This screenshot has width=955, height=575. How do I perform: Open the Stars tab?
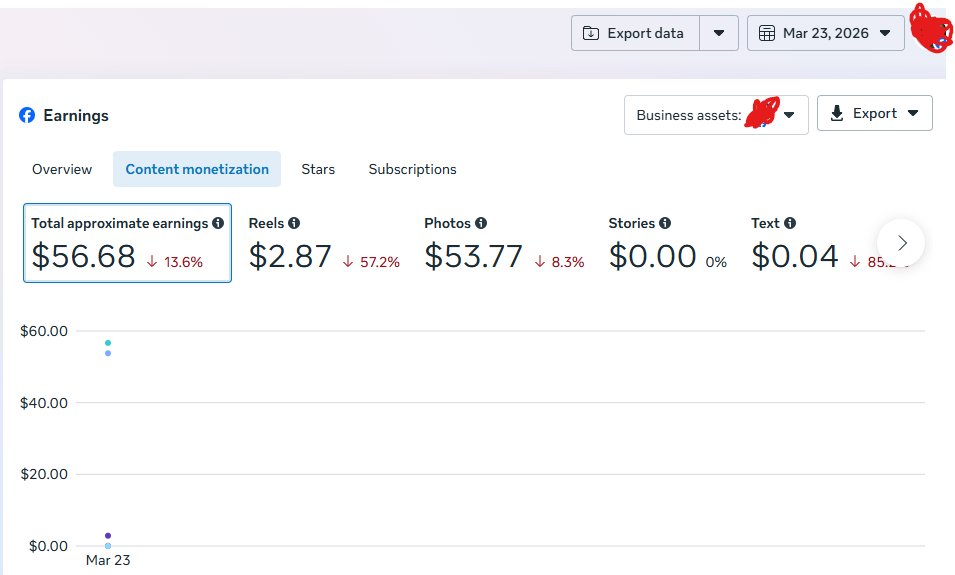click(x=318, y=169)
